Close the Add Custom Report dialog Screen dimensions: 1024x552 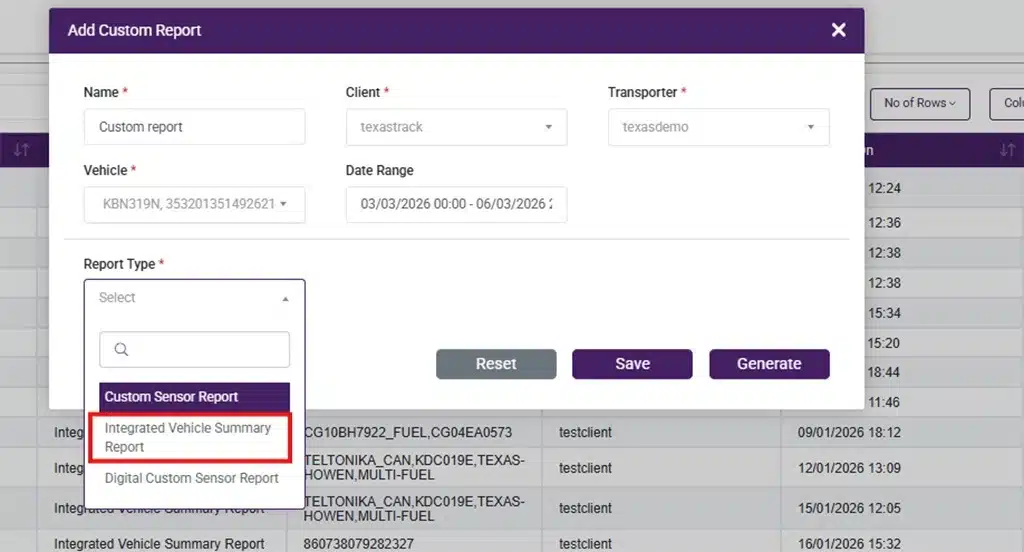838,30
